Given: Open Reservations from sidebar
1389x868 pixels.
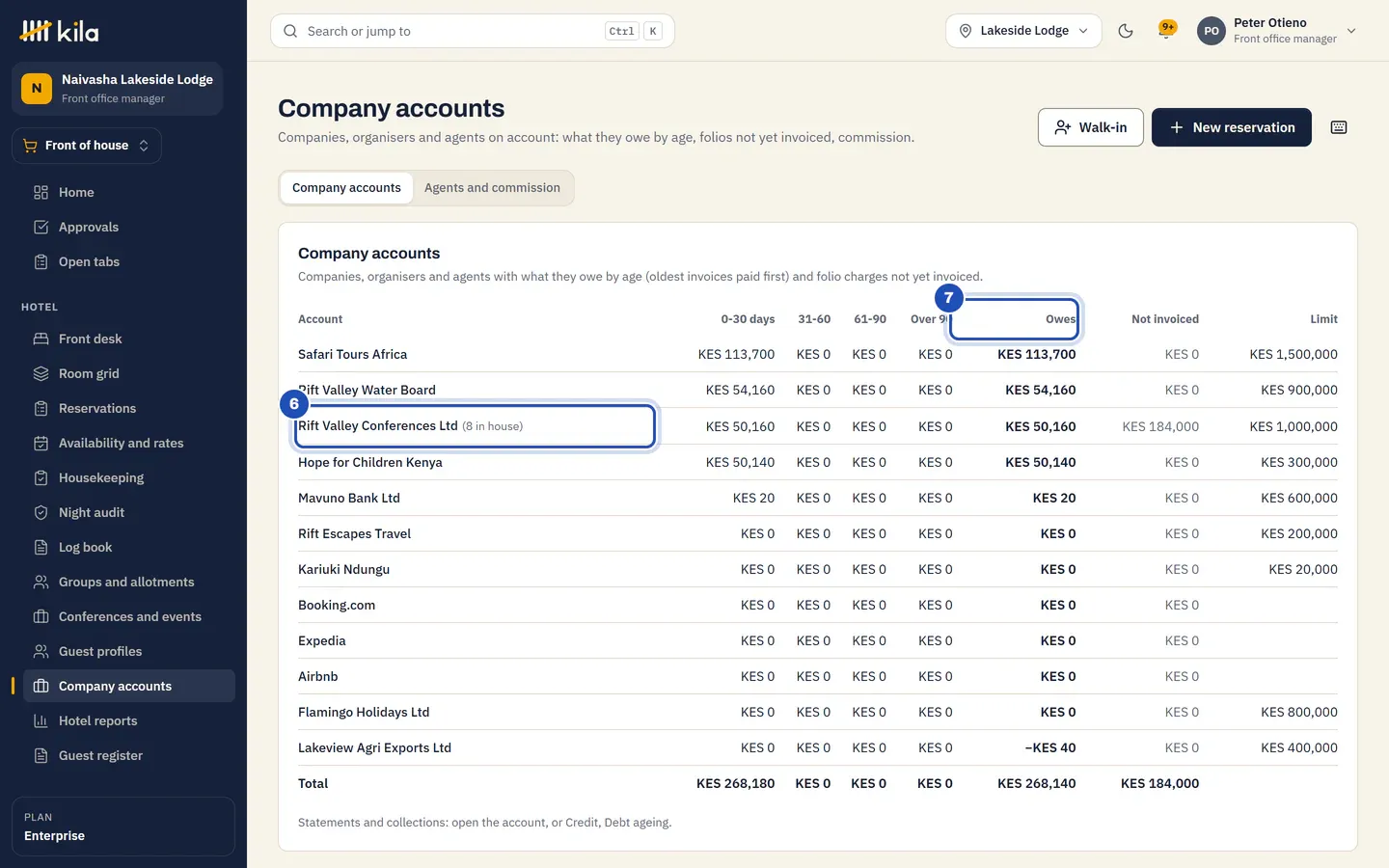Looking at the screenshot, I should (129, 408).
